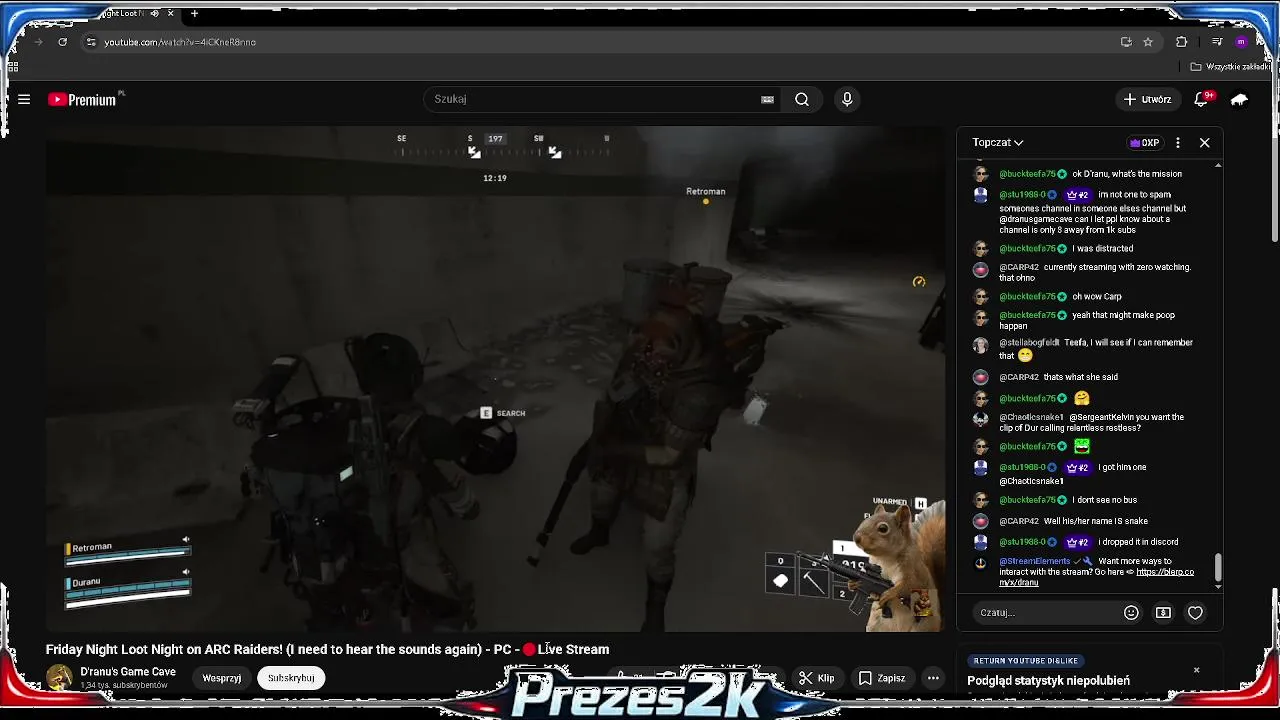Save the video with Zapisz

pos(882,678)
